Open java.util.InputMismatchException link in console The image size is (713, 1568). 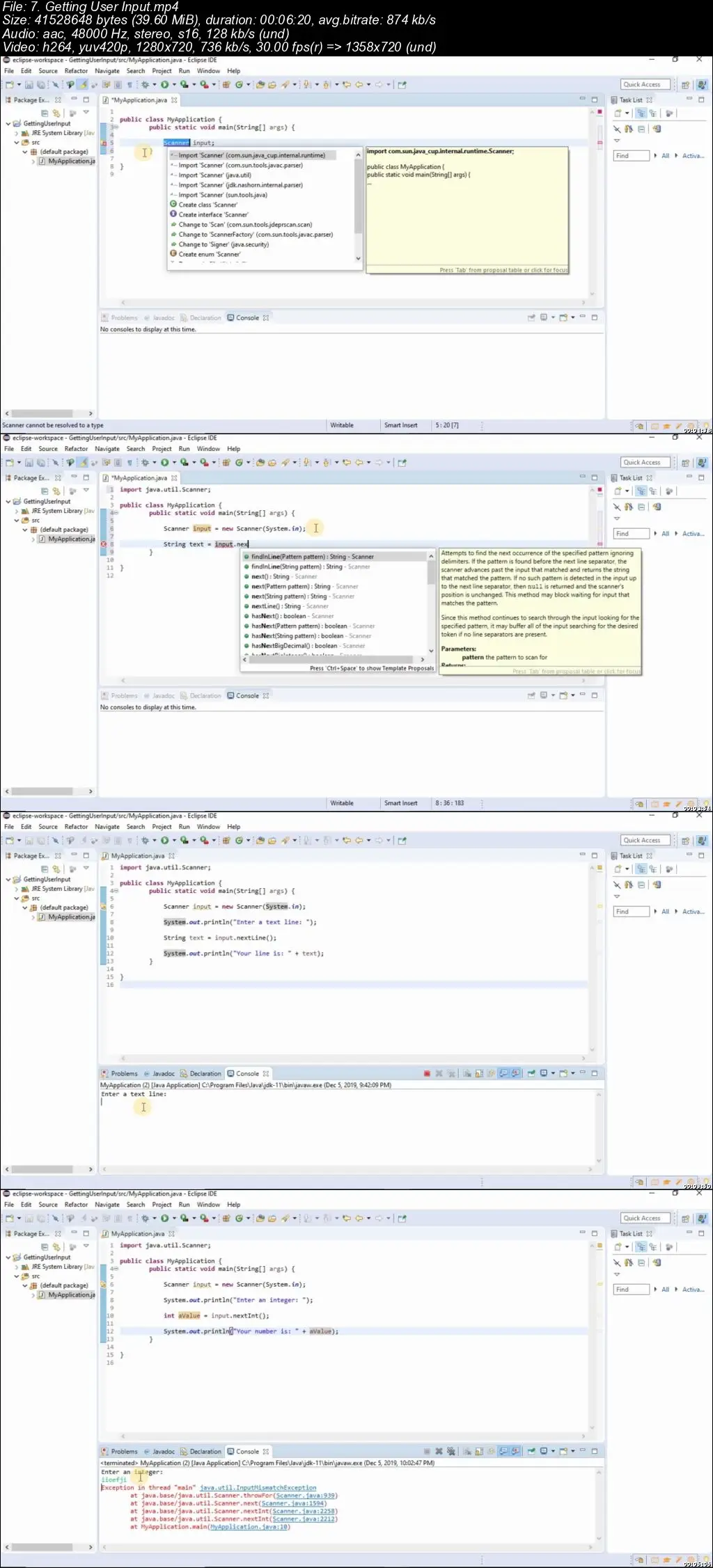coord(258,1488)
